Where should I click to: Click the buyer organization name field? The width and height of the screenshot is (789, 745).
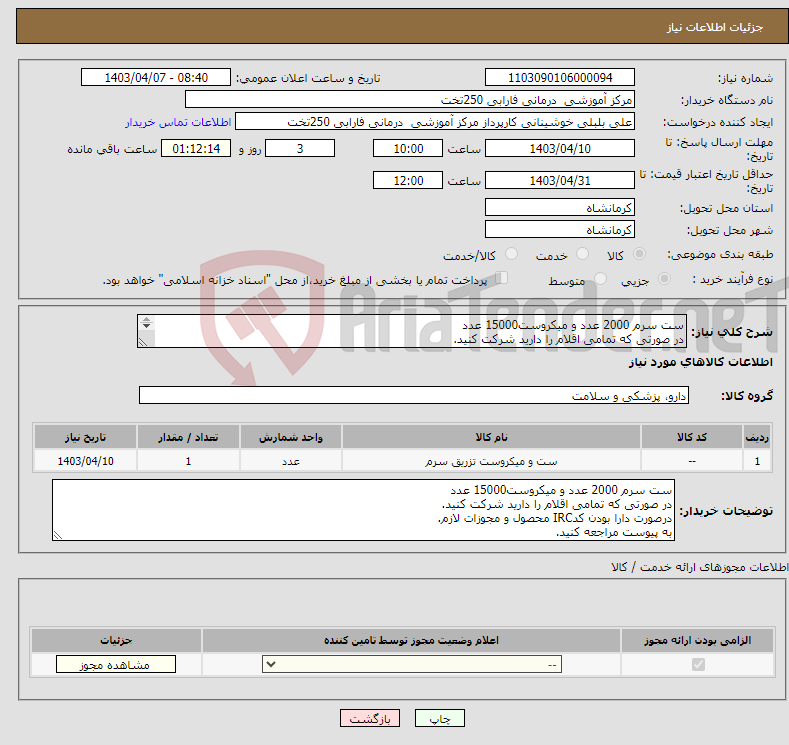coord(410,100)
